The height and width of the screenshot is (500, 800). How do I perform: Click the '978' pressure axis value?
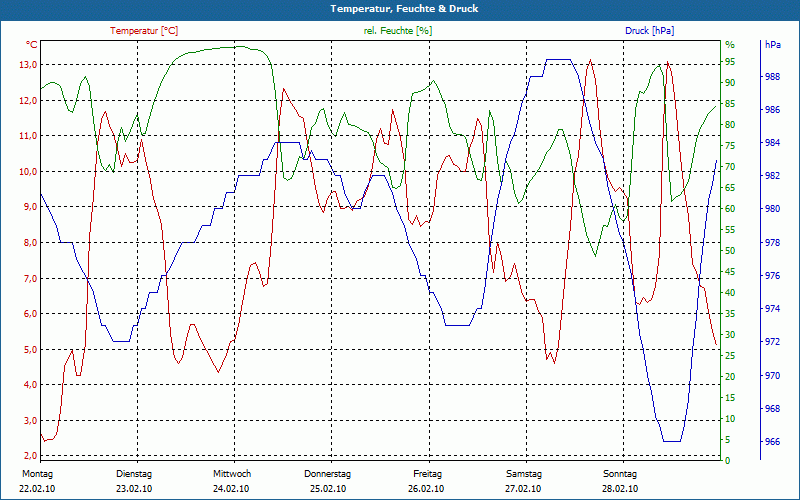[773, 242]
